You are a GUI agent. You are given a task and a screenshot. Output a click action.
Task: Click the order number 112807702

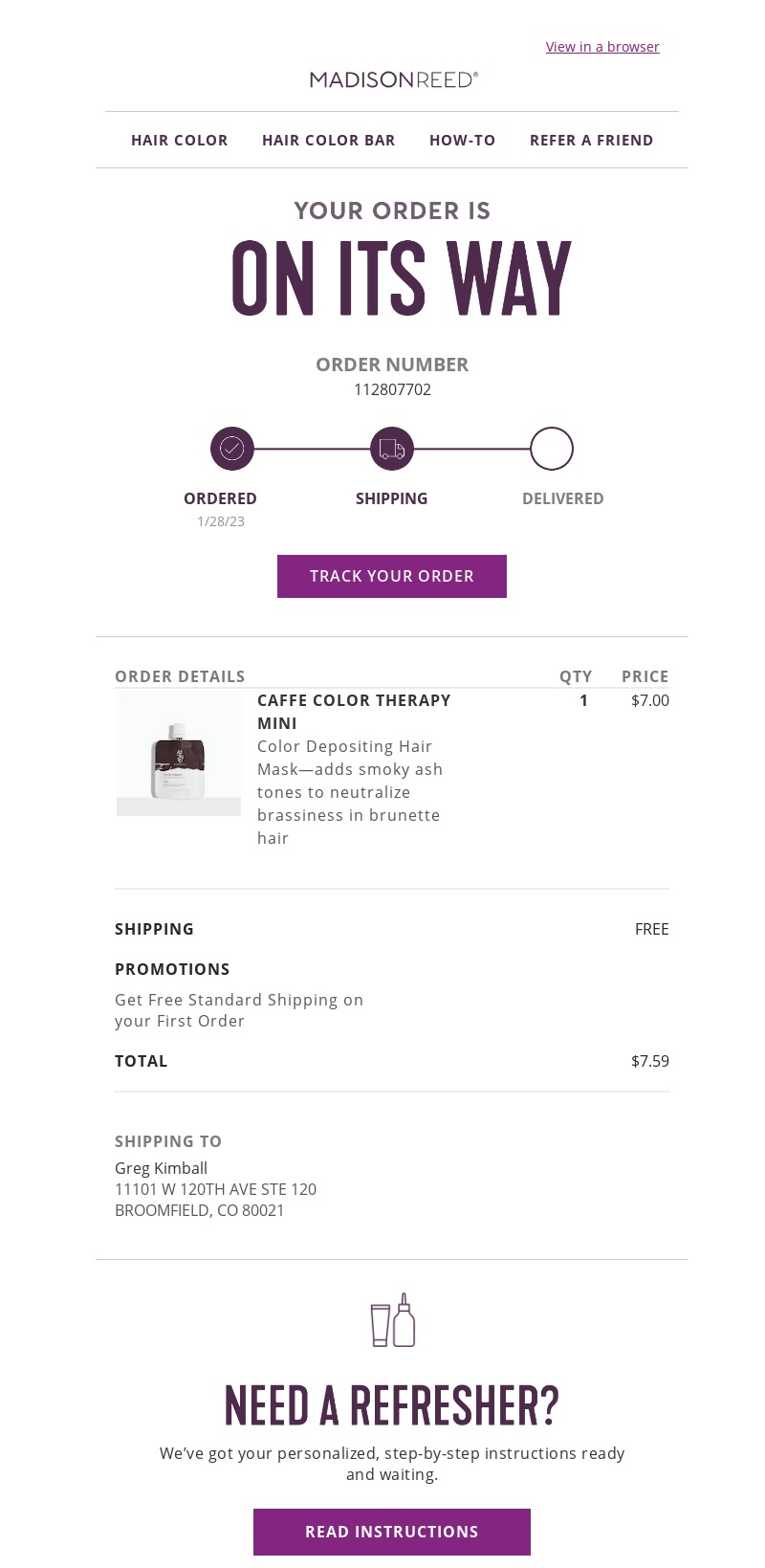(x=392, y=389)
